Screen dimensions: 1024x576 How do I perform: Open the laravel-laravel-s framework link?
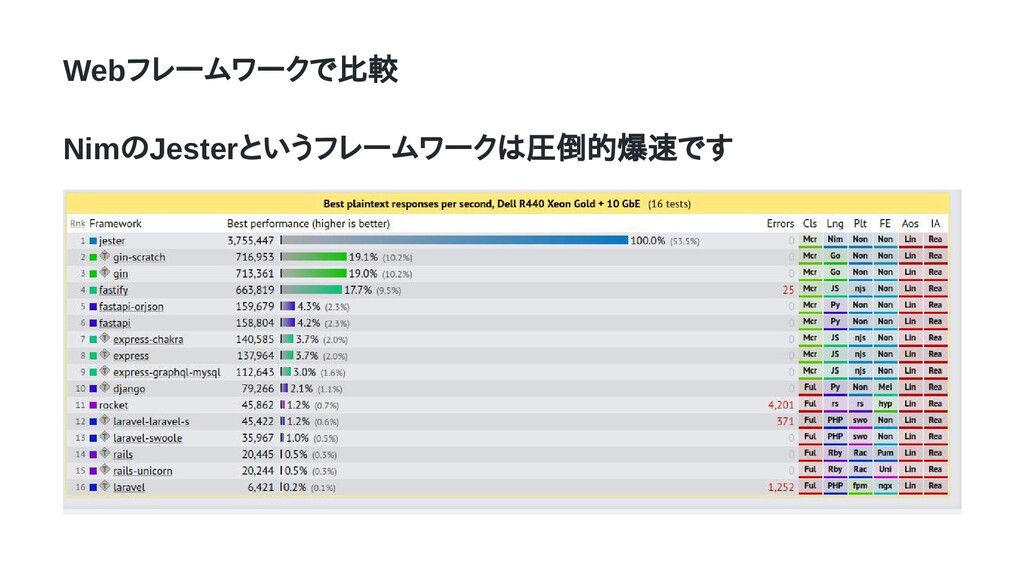(151, 421)
